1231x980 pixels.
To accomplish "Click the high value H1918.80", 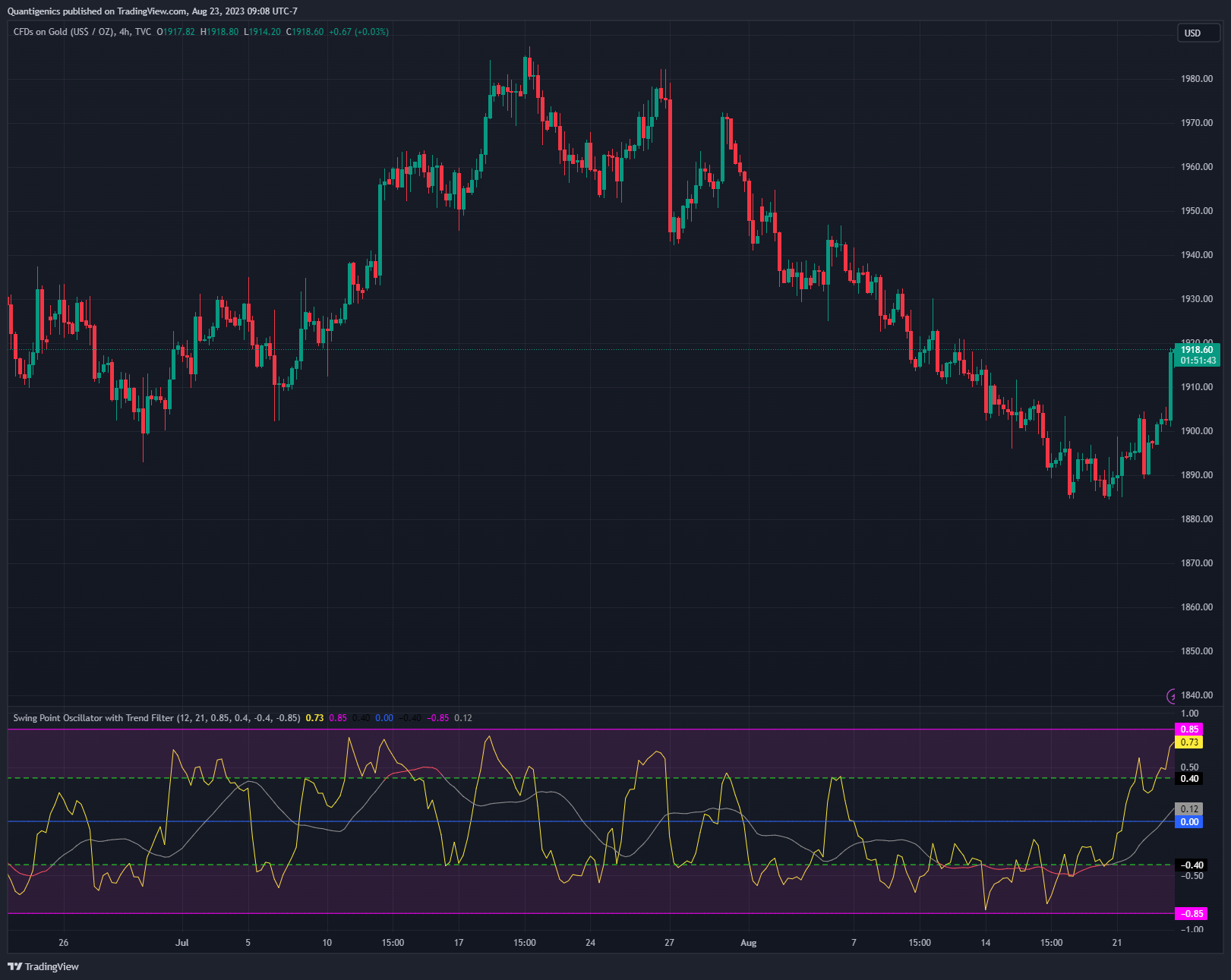I will coord(219,32).
